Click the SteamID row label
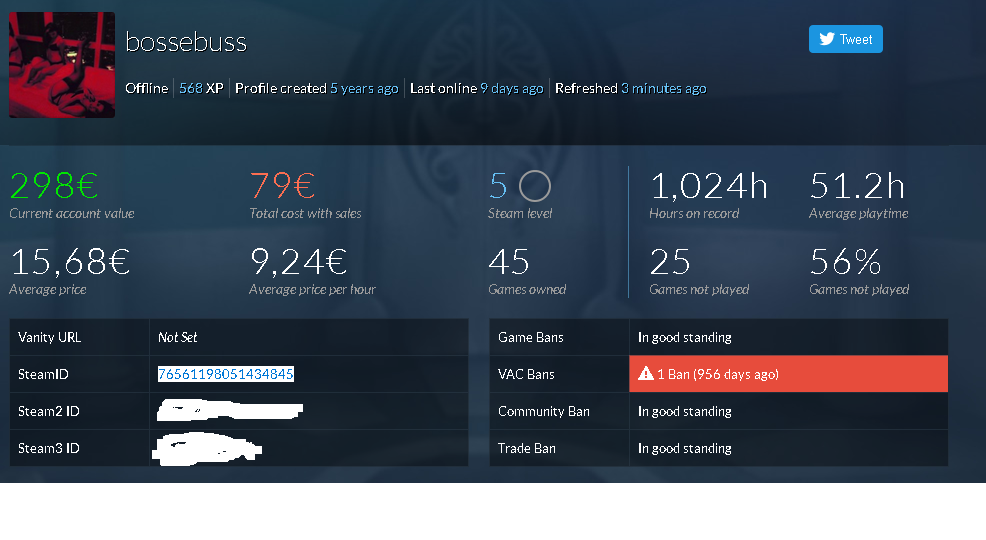This screenshot has height=540, width=986. pos(43,374)
